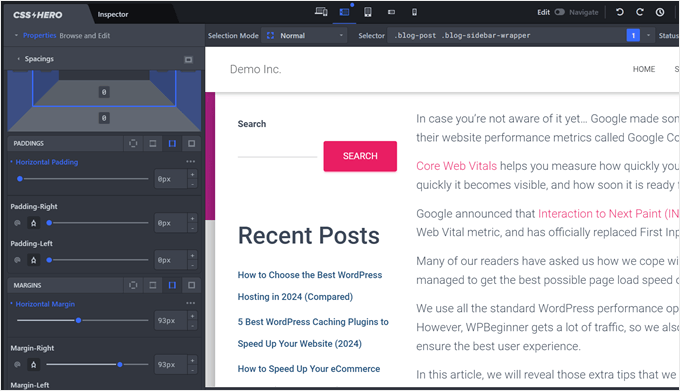This screenshot has height=391, width=680.
Task: Toggle Padding-Left lock icon
Action: point(33,260)
